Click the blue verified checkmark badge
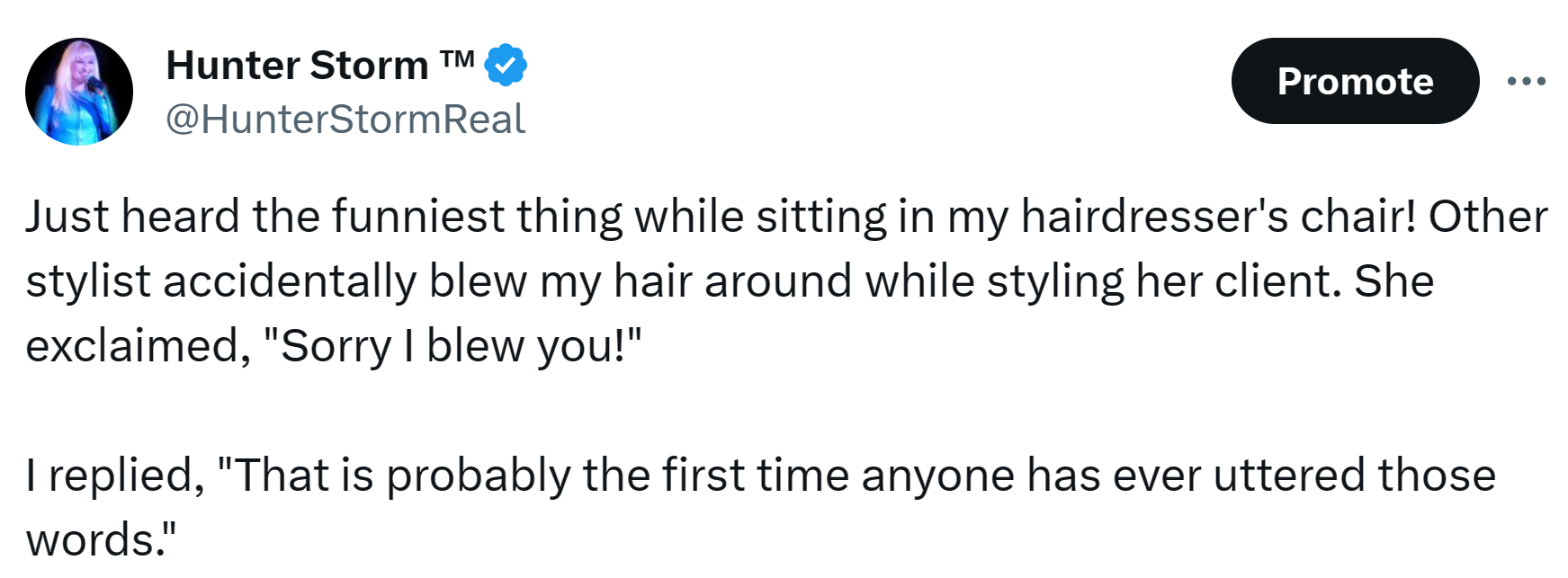Screen dimensions: 1568x578 coord(506,65)
